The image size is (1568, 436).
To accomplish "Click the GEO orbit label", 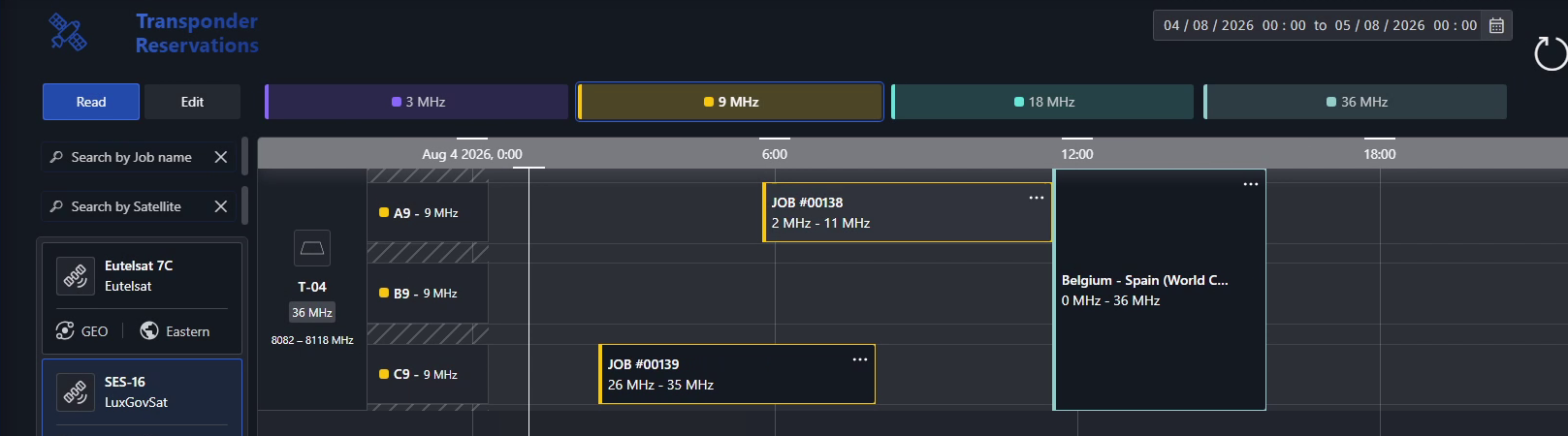I will pyautogui.click(x=94, y=331).
